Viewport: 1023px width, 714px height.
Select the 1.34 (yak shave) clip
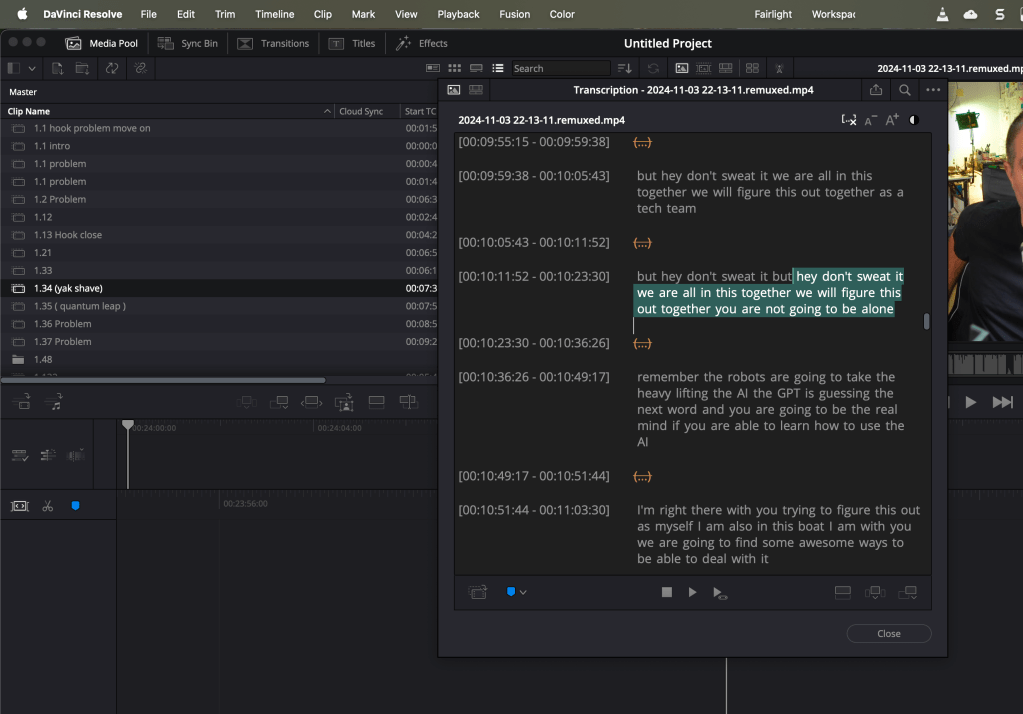point(219,288)
